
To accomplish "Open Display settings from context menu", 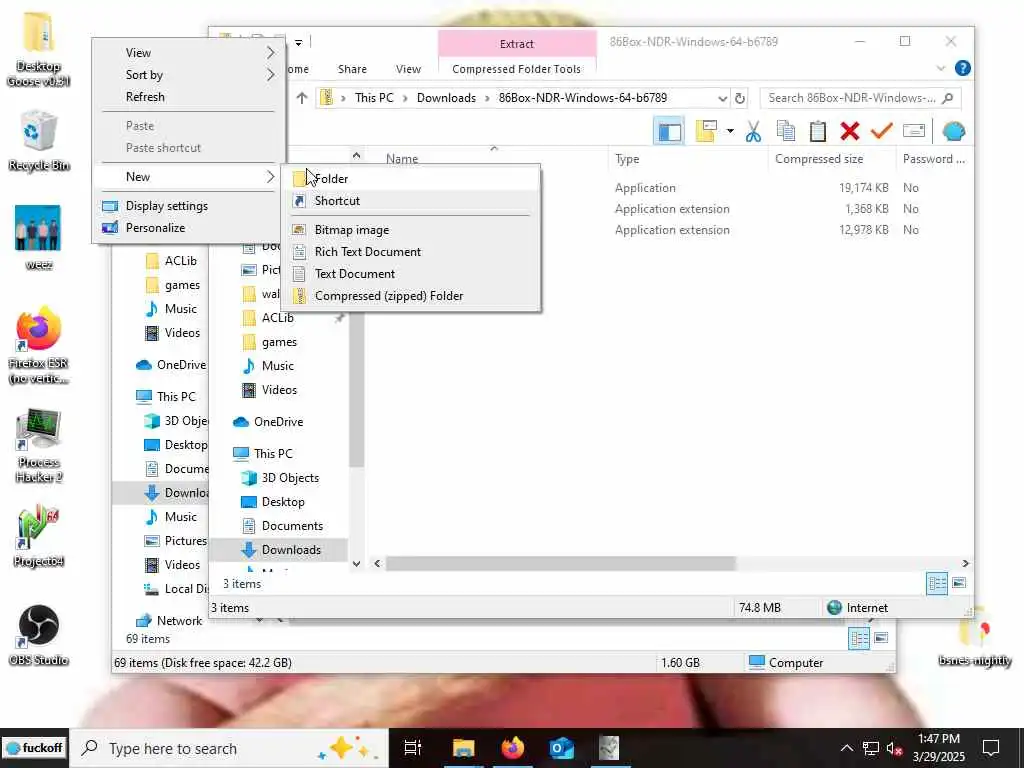I will tap(187, 206).
